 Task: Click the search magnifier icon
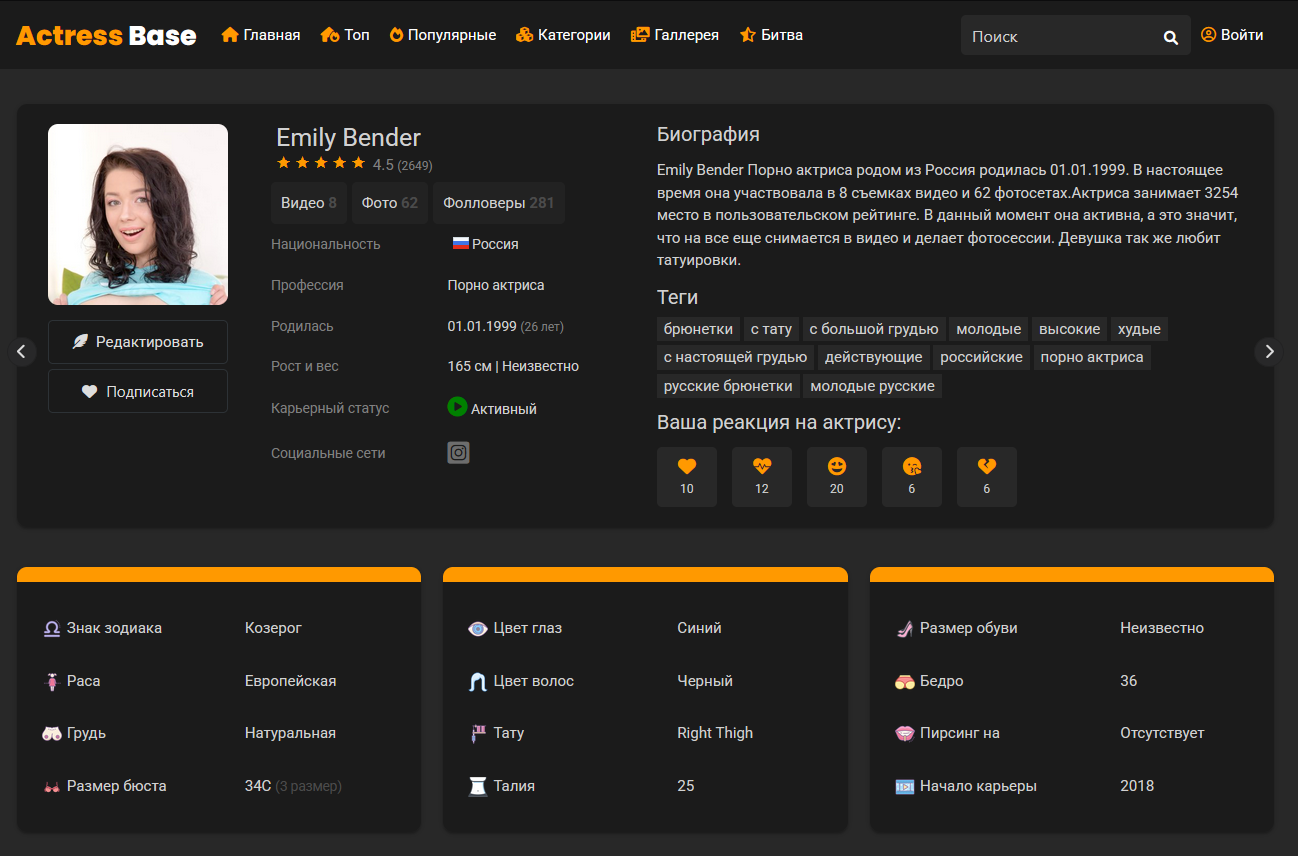[1171, 38]
